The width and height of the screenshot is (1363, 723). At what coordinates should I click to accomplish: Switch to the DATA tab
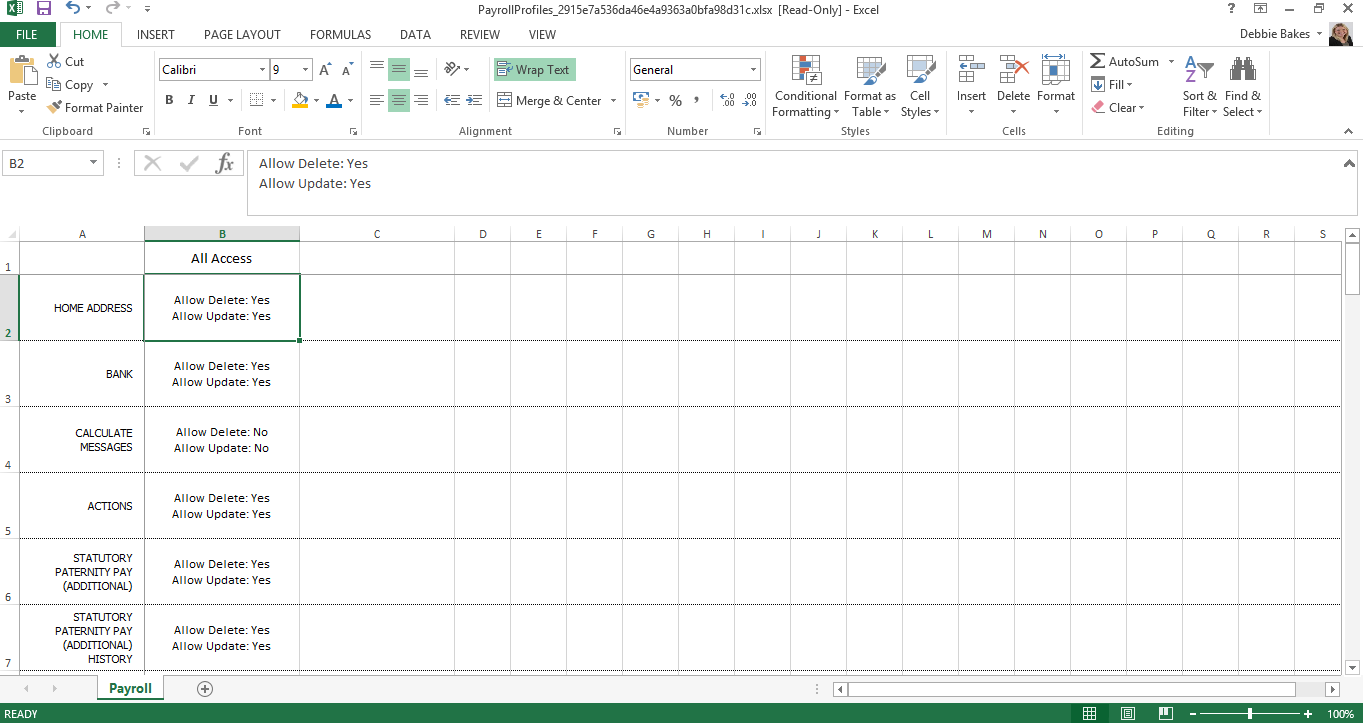click(x=415, y=34)
